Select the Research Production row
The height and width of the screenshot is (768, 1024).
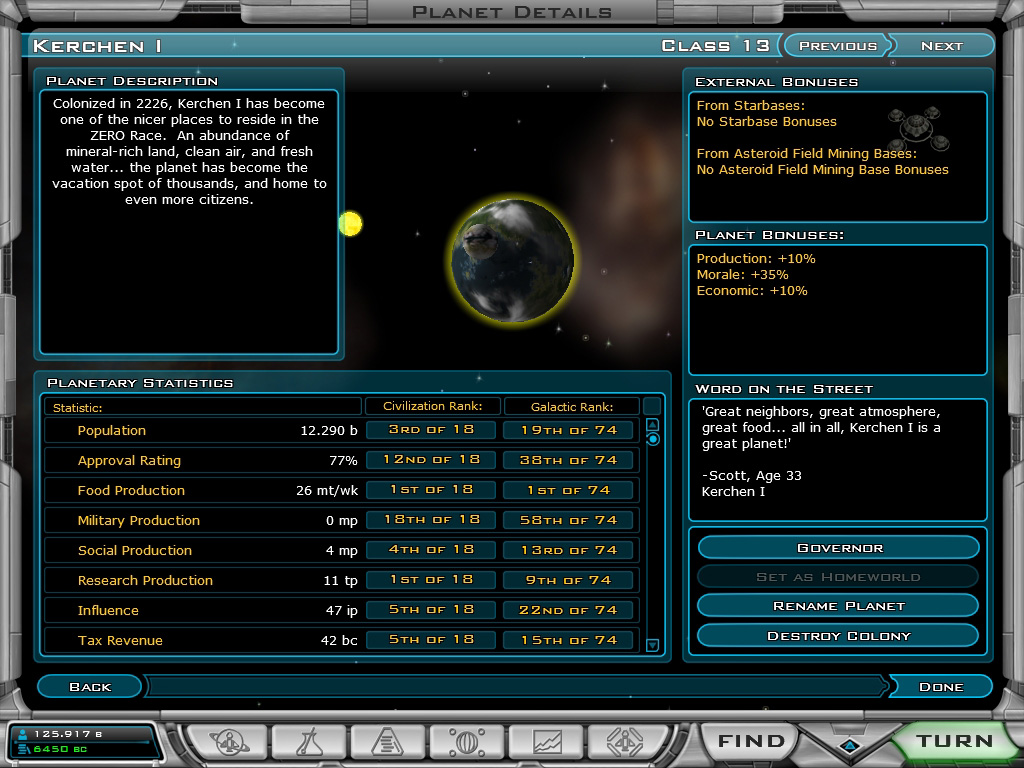pyautogui.click(x=341, y=581)
